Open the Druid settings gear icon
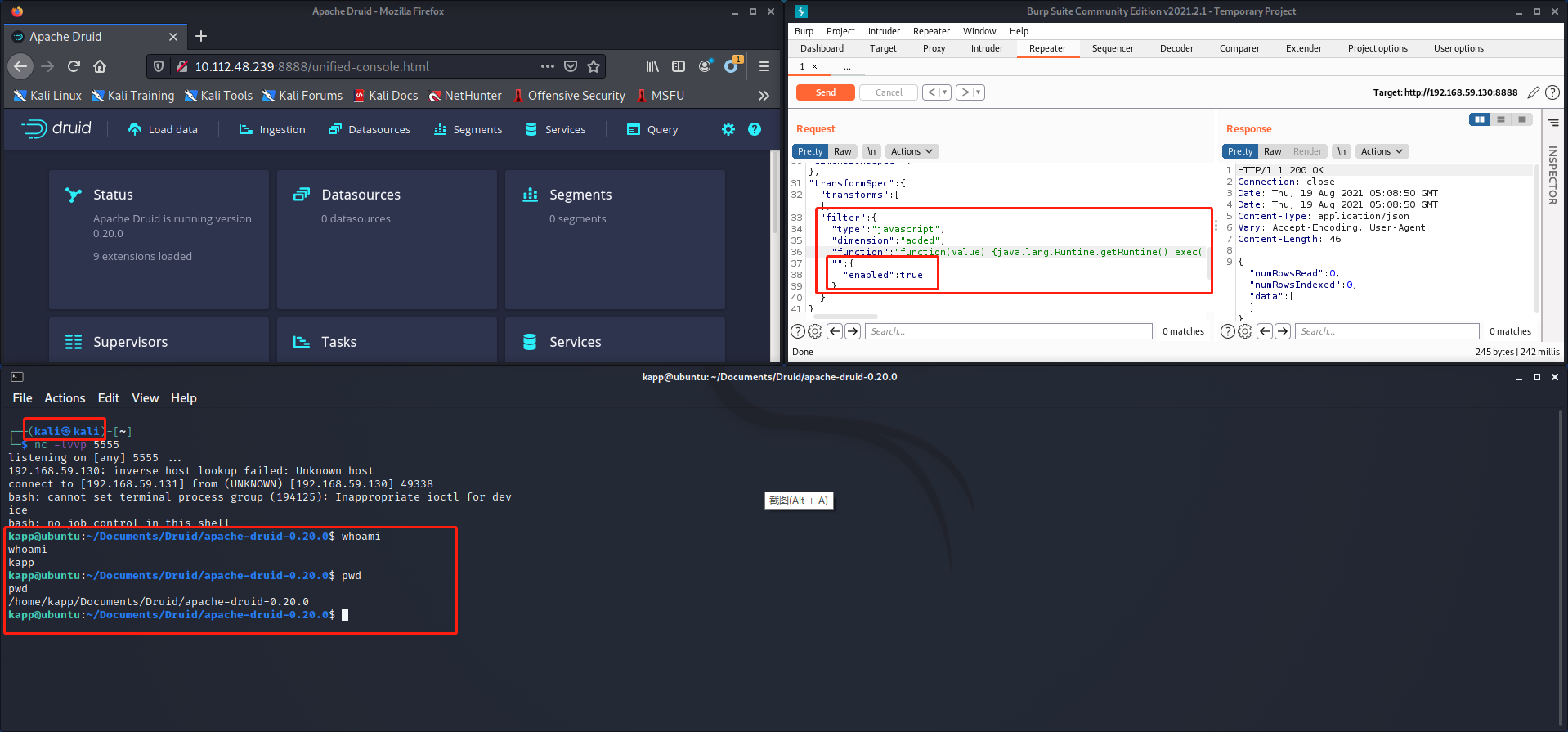 click(728, 129)
